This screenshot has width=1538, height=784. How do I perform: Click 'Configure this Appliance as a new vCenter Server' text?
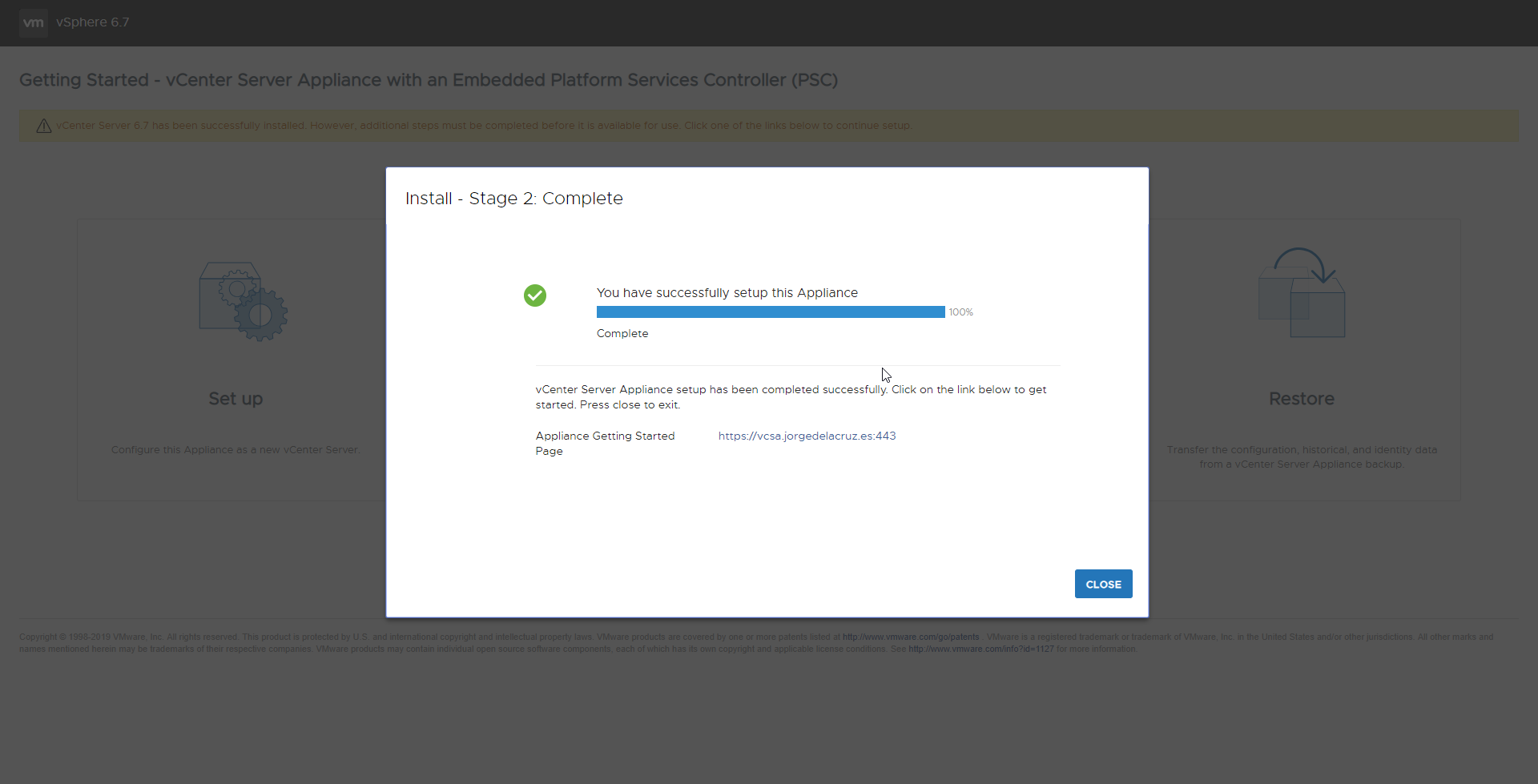236,450
